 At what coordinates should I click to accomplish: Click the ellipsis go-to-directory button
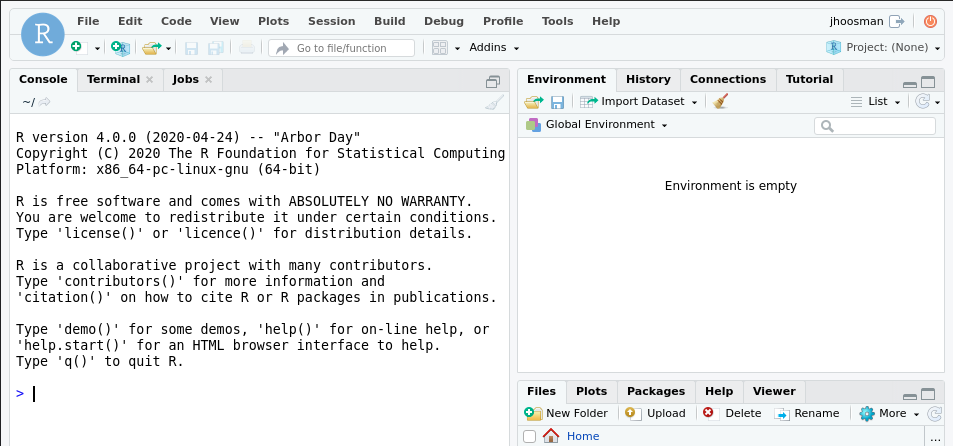(x=934, y=437)
